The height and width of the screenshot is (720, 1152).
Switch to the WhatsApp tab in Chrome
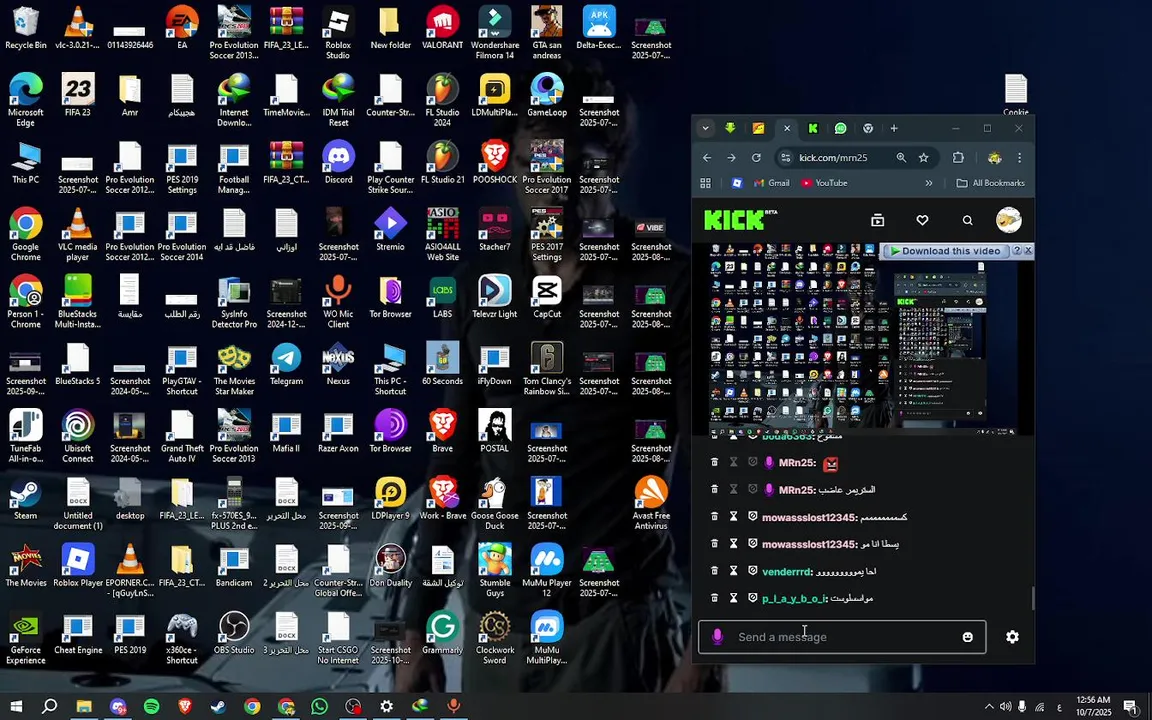pyautogui.click(x=840, y=129)
